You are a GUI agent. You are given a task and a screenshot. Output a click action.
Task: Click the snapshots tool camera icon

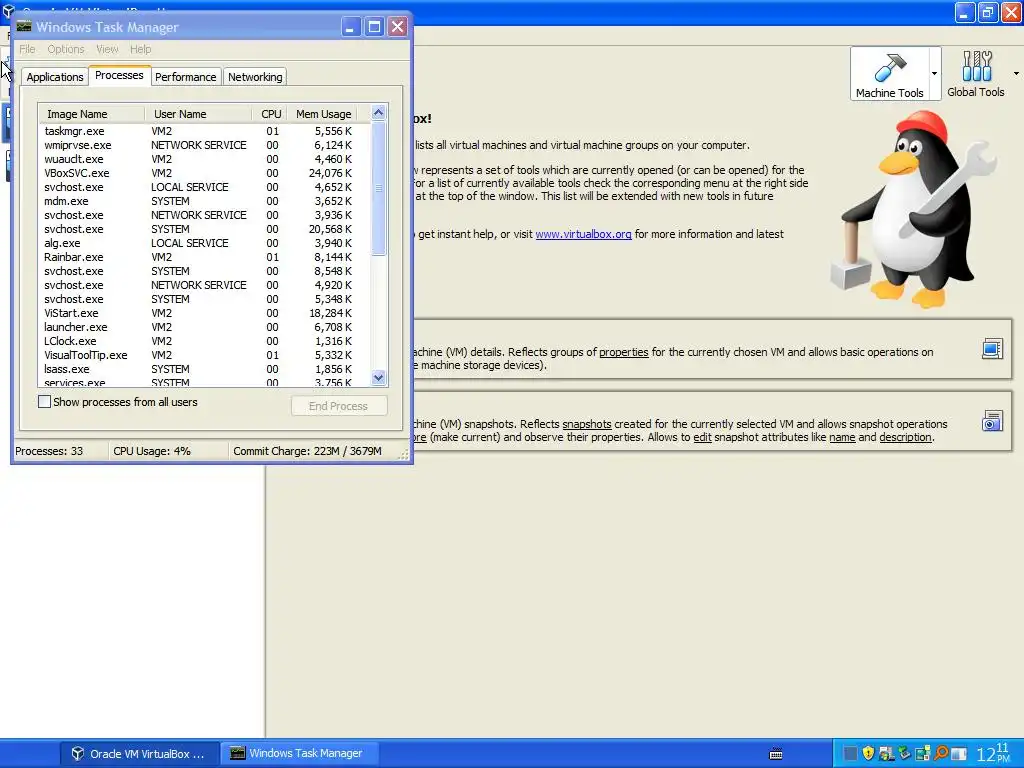pos(992,421)
